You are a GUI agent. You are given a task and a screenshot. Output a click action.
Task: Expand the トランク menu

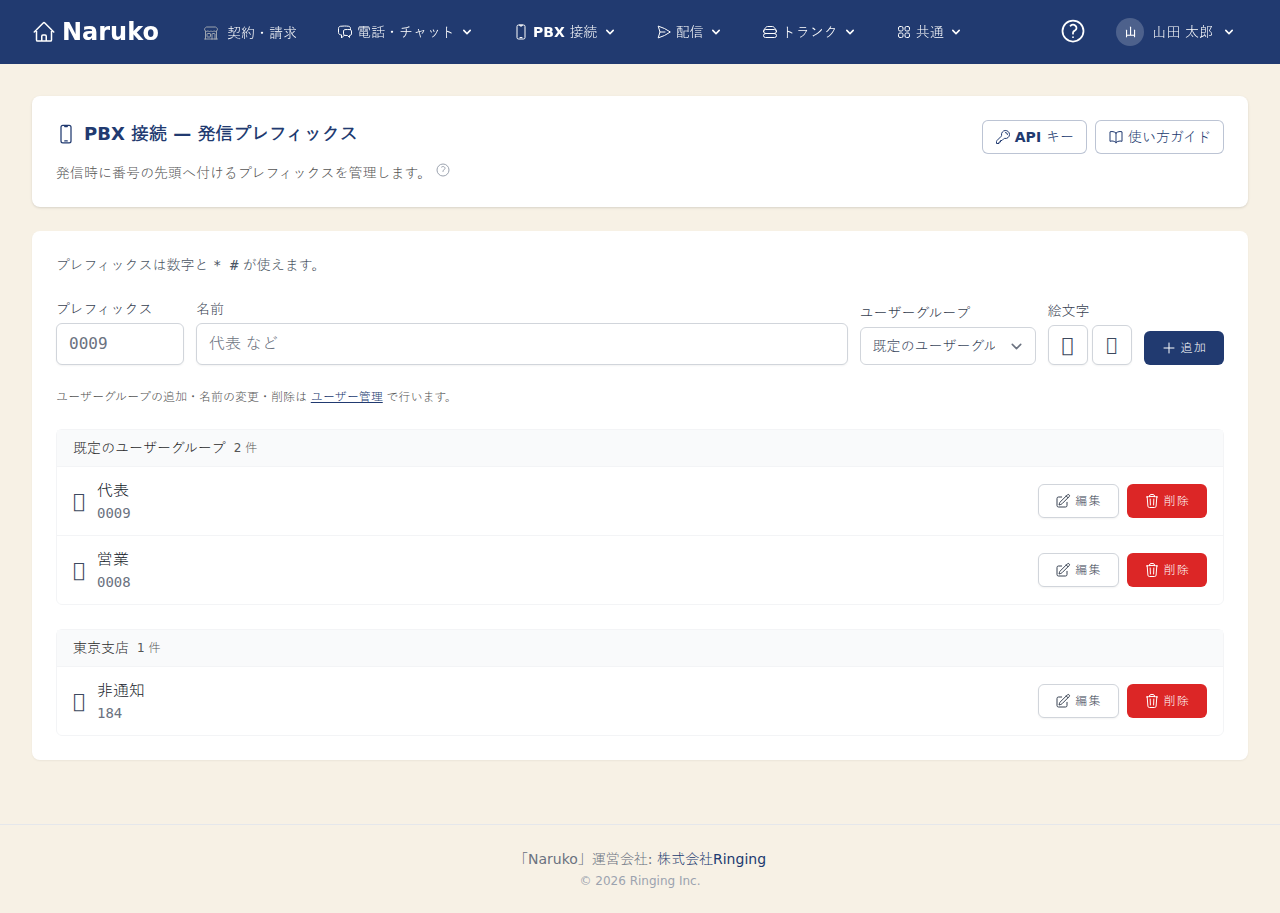pyautogui.click(x=809, y=32)
